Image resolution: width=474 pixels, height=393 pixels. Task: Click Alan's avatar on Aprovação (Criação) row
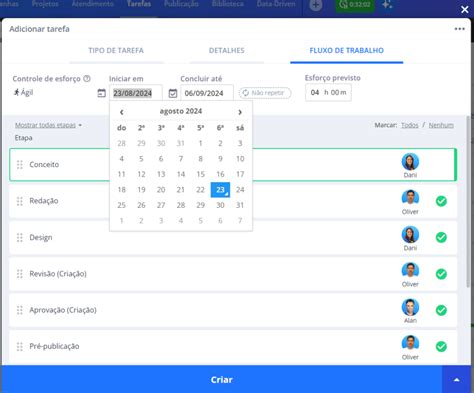[410, 307]
